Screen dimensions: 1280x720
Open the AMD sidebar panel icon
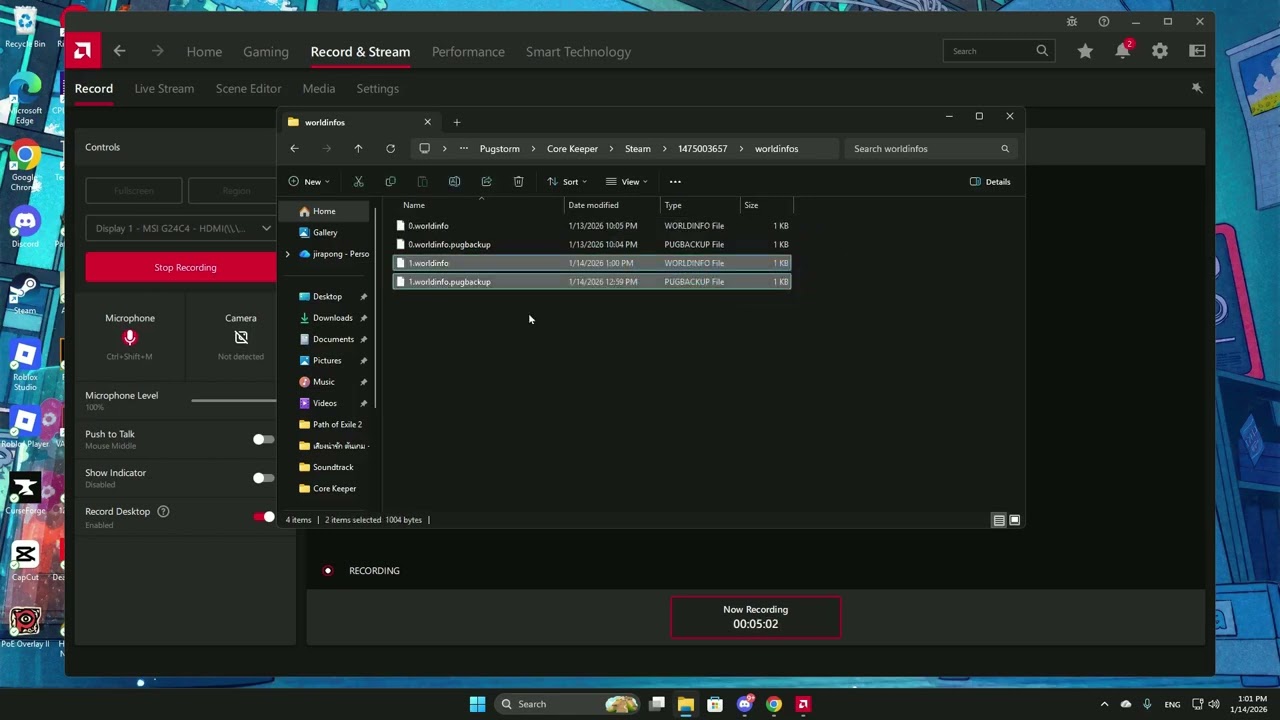pos(1197,51)
